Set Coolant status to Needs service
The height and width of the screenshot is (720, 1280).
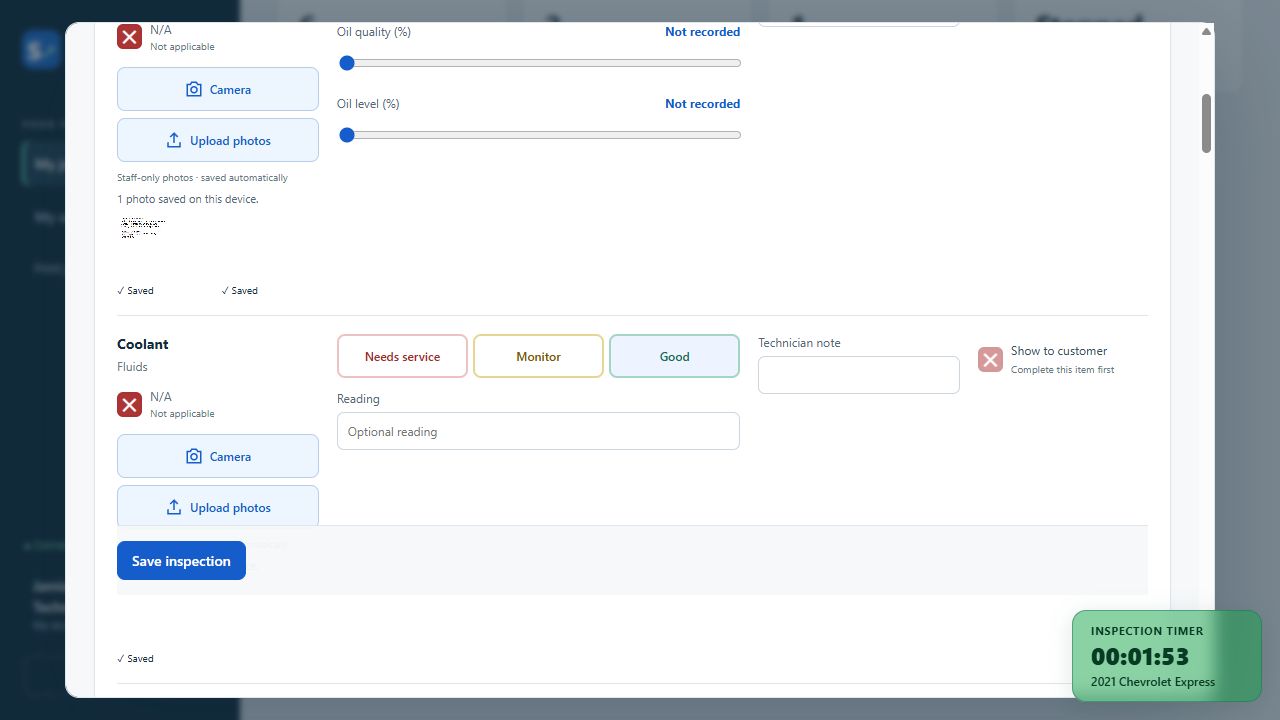pyautogui.click(x=402, y=356)
